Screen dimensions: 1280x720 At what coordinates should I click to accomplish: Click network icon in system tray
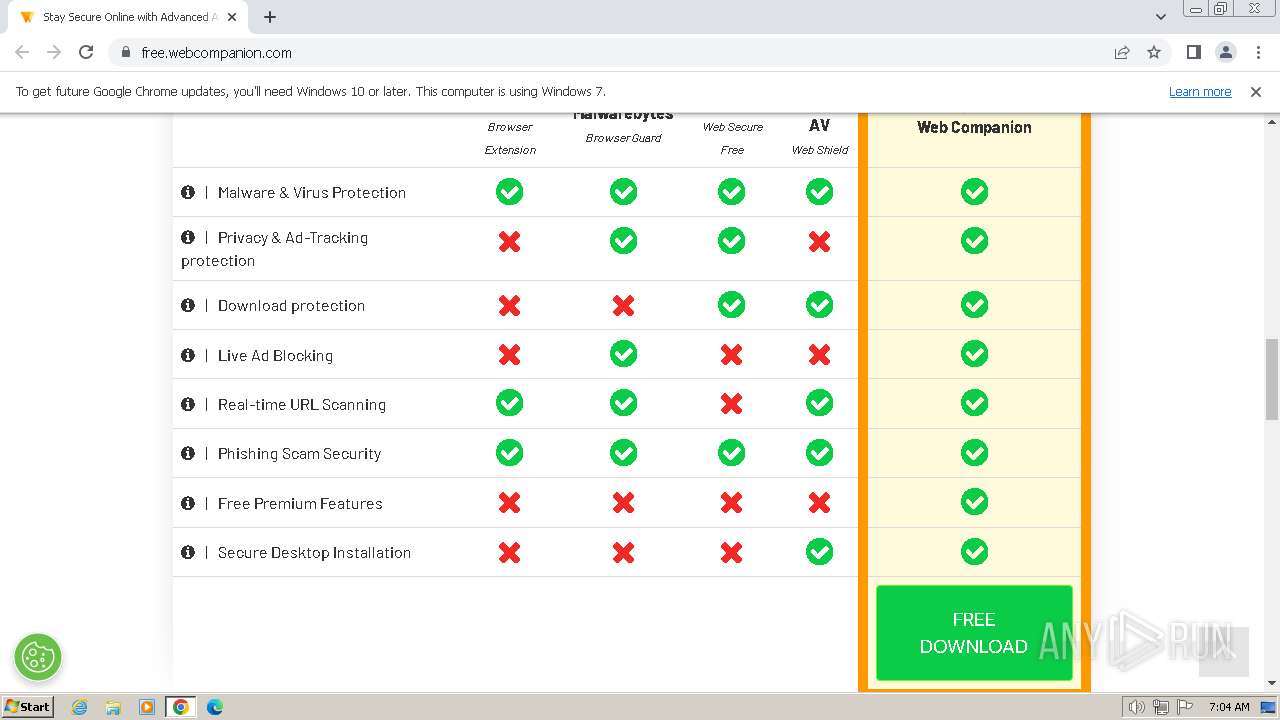[1160, 707]
